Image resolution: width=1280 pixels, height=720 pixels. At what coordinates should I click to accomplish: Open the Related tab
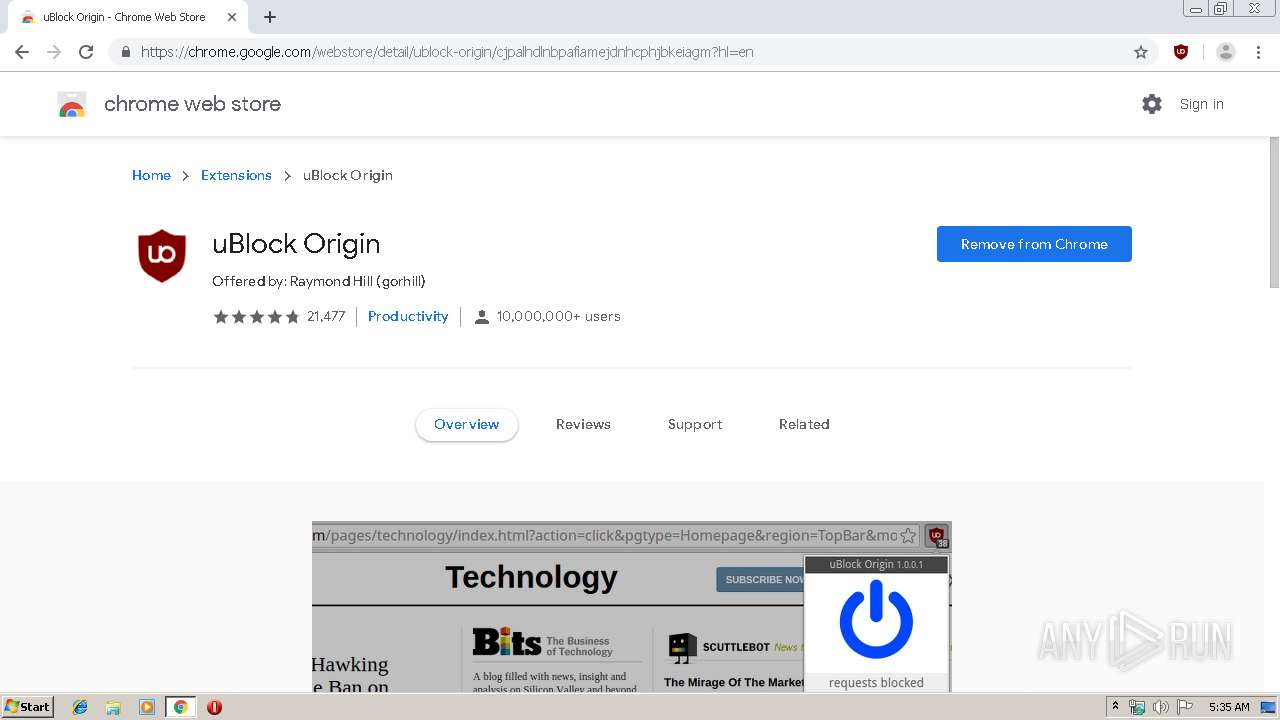pos(804,424)
